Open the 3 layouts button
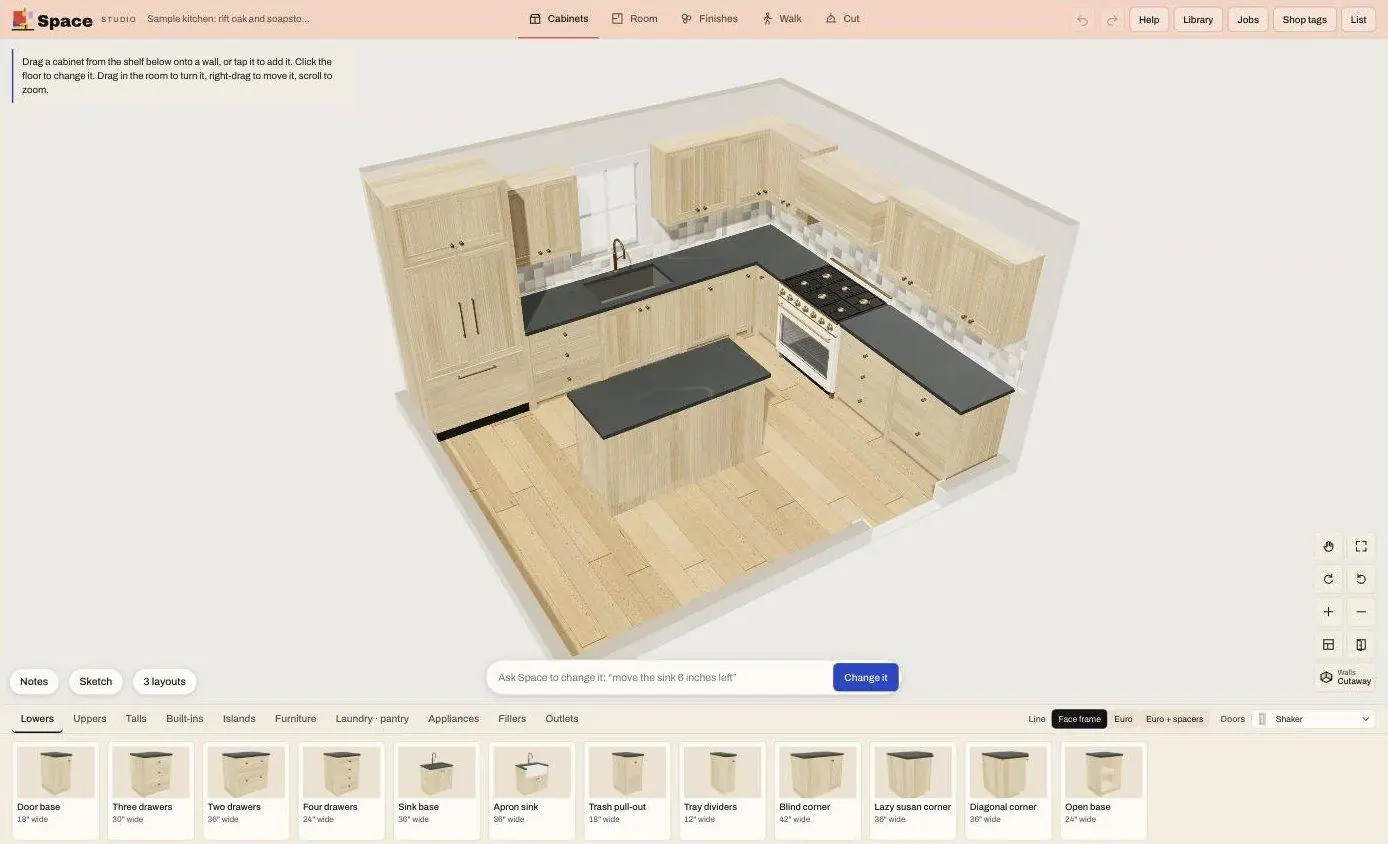Viewport: 1388px width, 844px height. 165,682
